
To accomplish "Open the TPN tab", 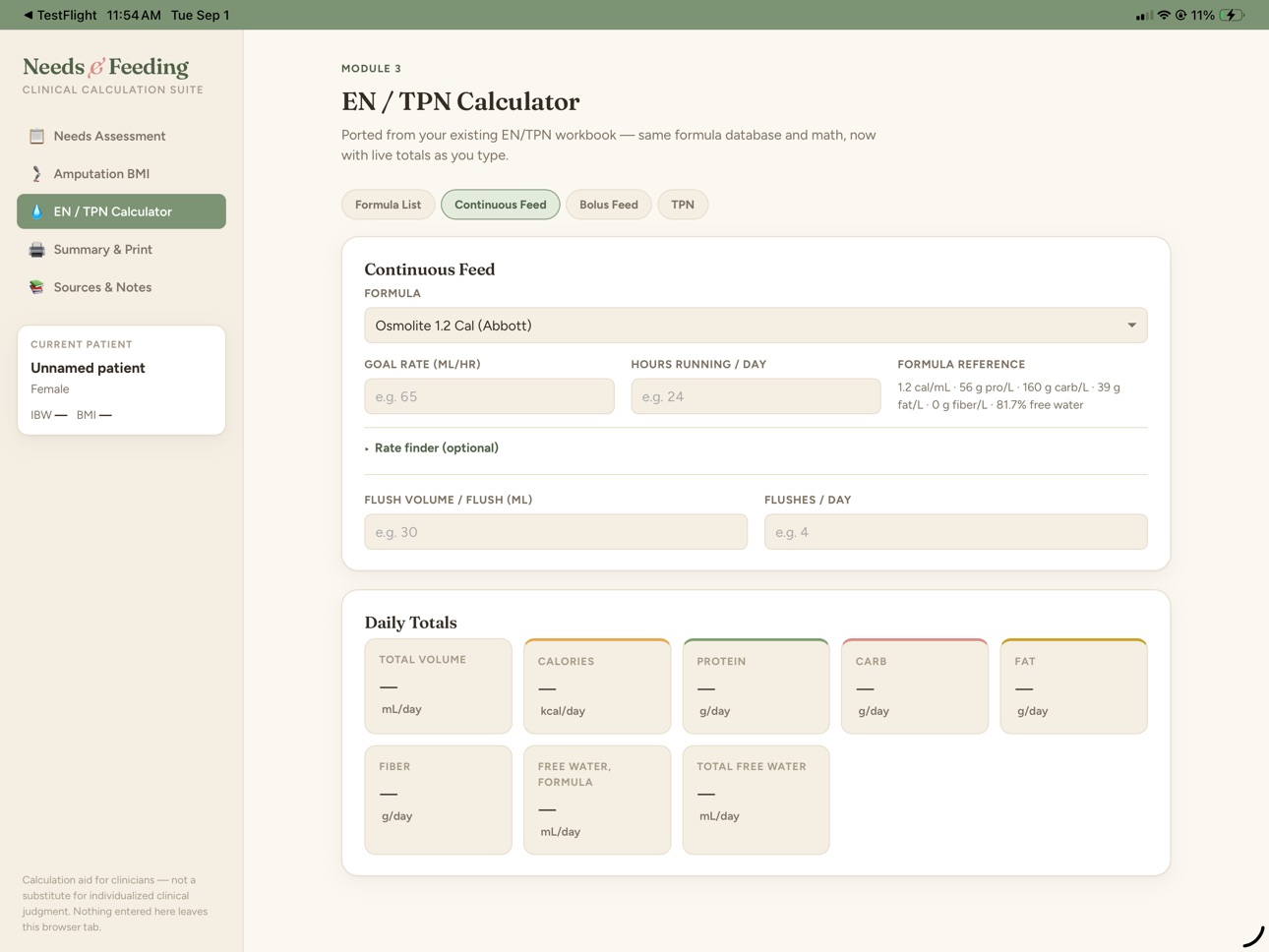I will [683, 205].
